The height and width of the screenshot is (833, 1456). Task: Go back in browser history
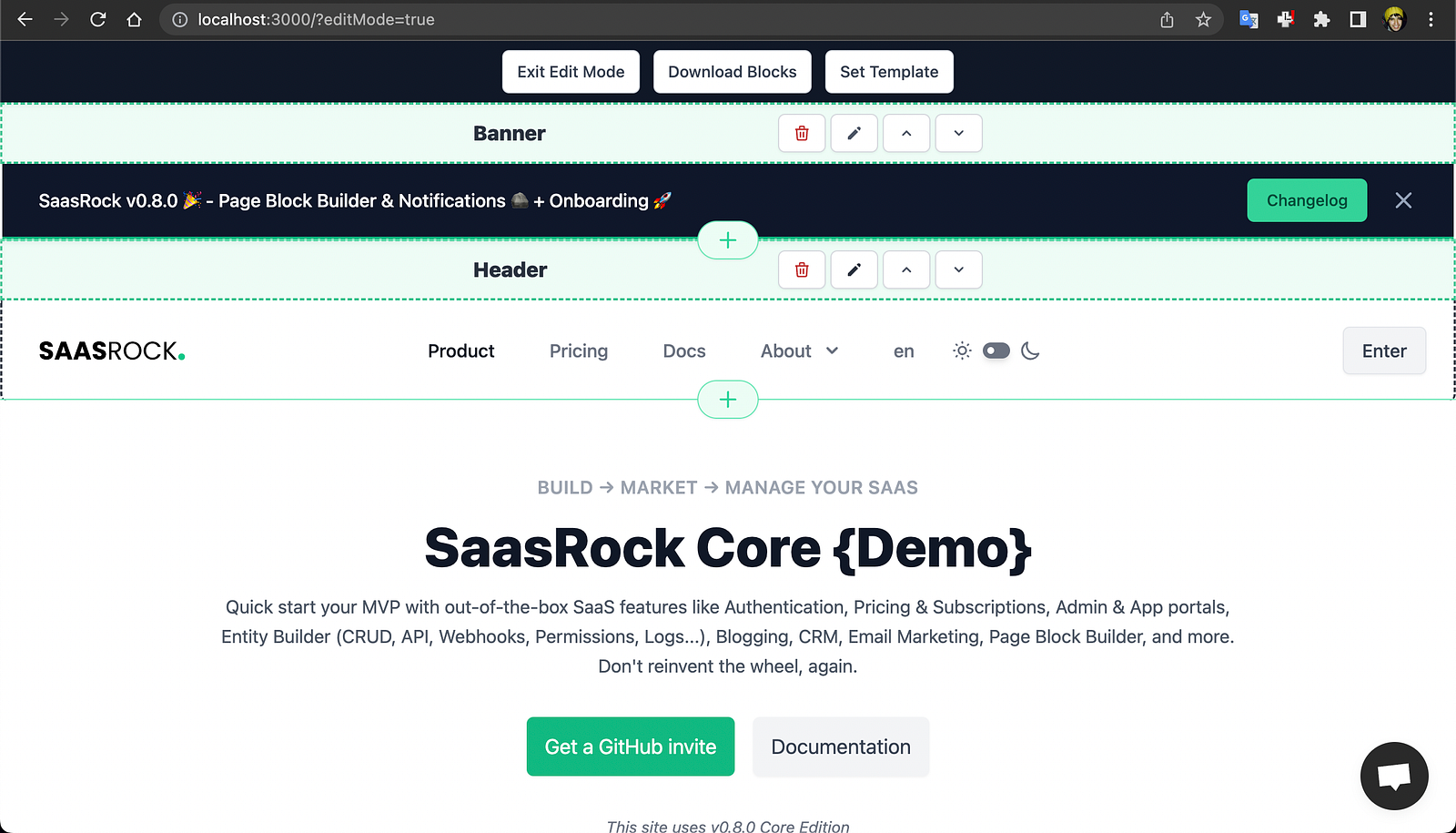pyautogui.click(x=25, y=19)
